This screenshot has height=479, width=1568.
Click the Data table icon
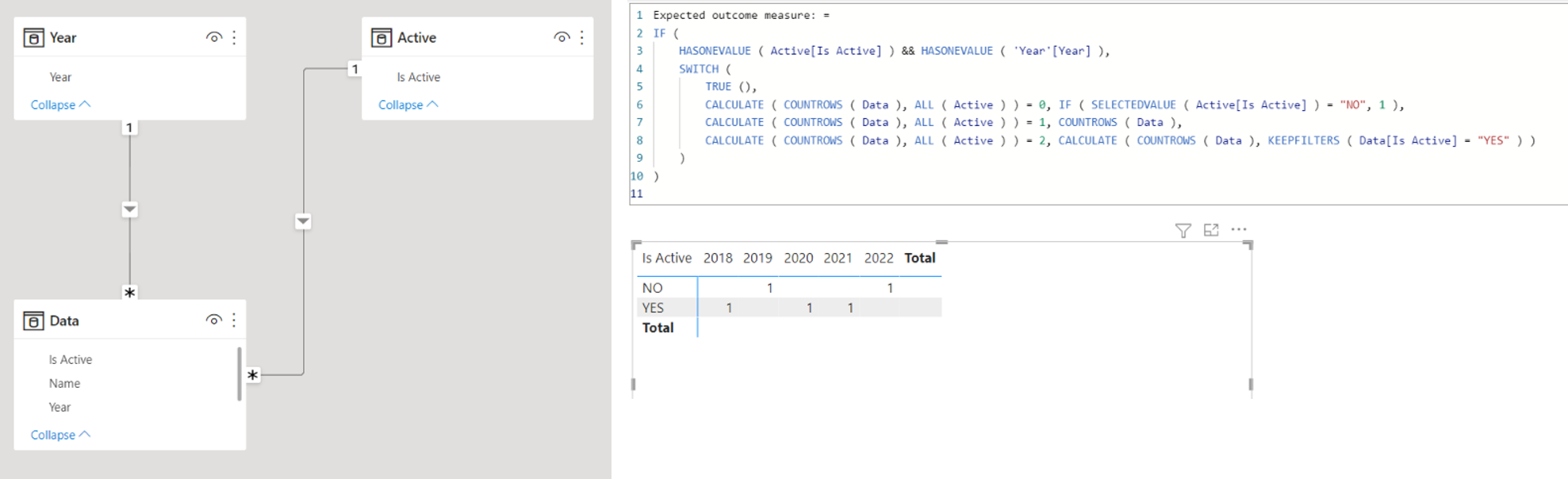(33, 320)
